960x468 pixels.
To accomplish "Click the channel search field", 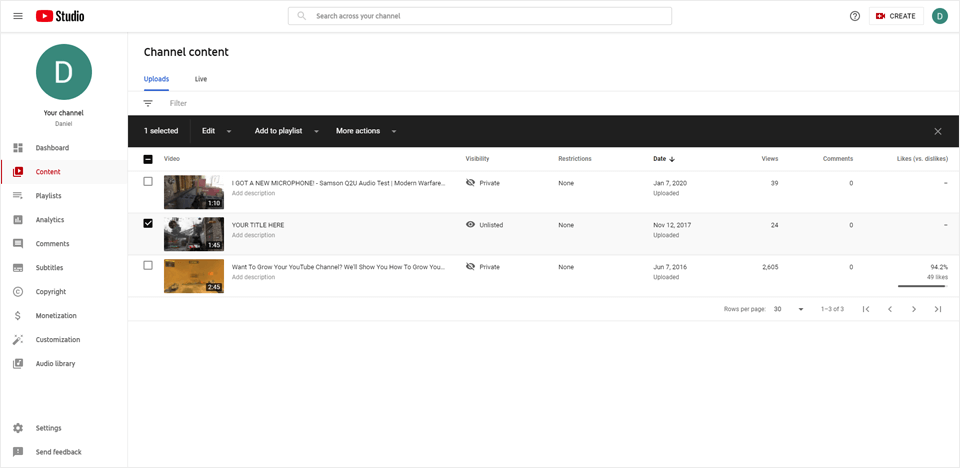I will tap(479, 16).
